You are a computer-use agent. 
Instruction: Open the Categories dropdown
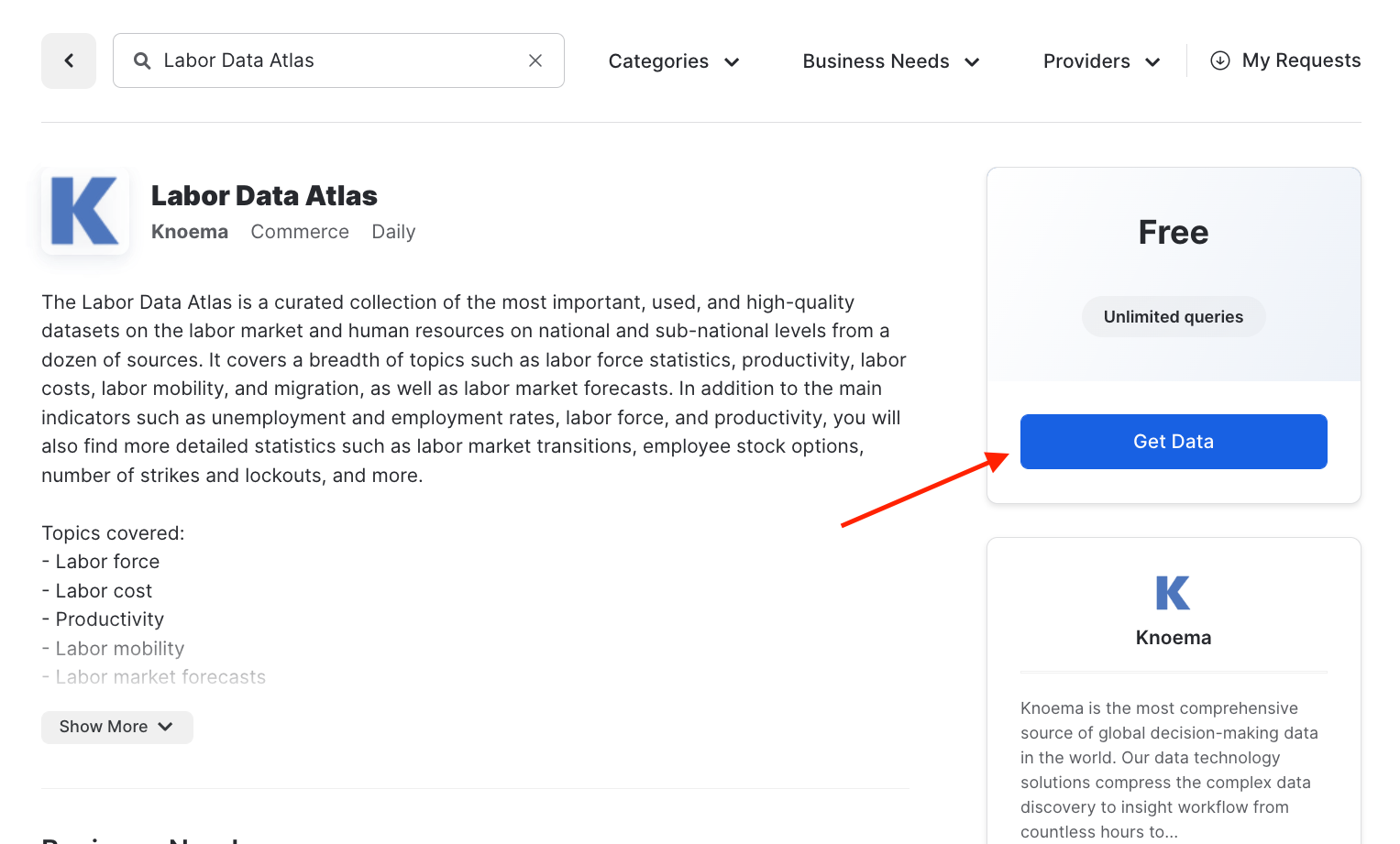674,61
